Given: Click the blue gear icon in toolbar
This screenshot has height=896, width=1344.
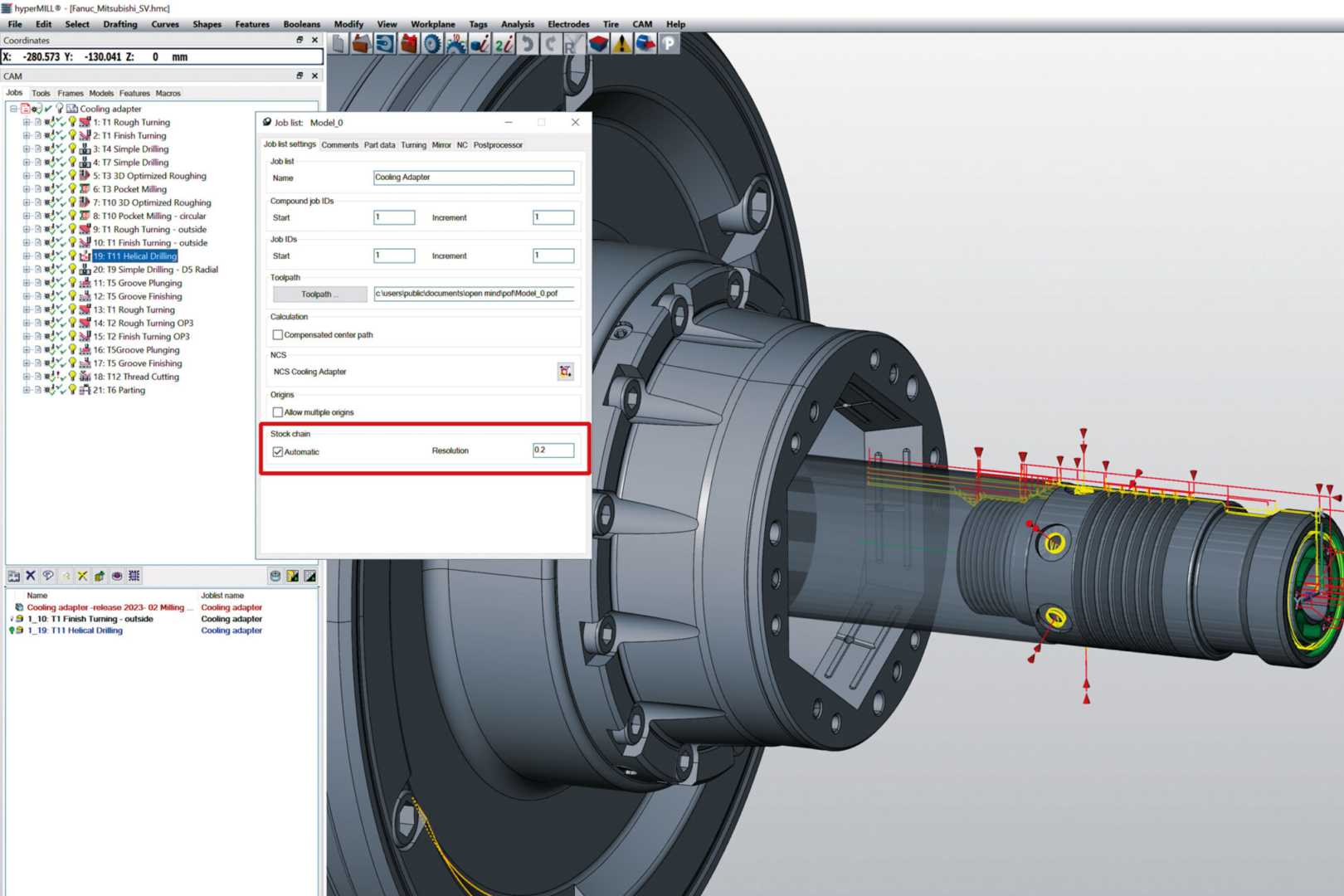Looking at the screenshot, I should point(431,44).
